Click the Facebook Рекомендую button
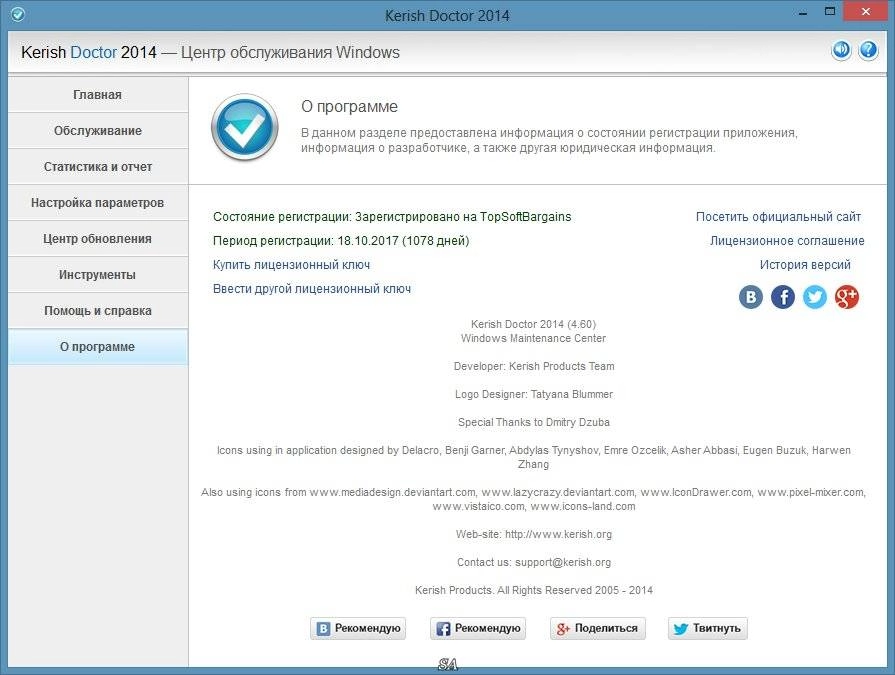 (x=478, y=628)
